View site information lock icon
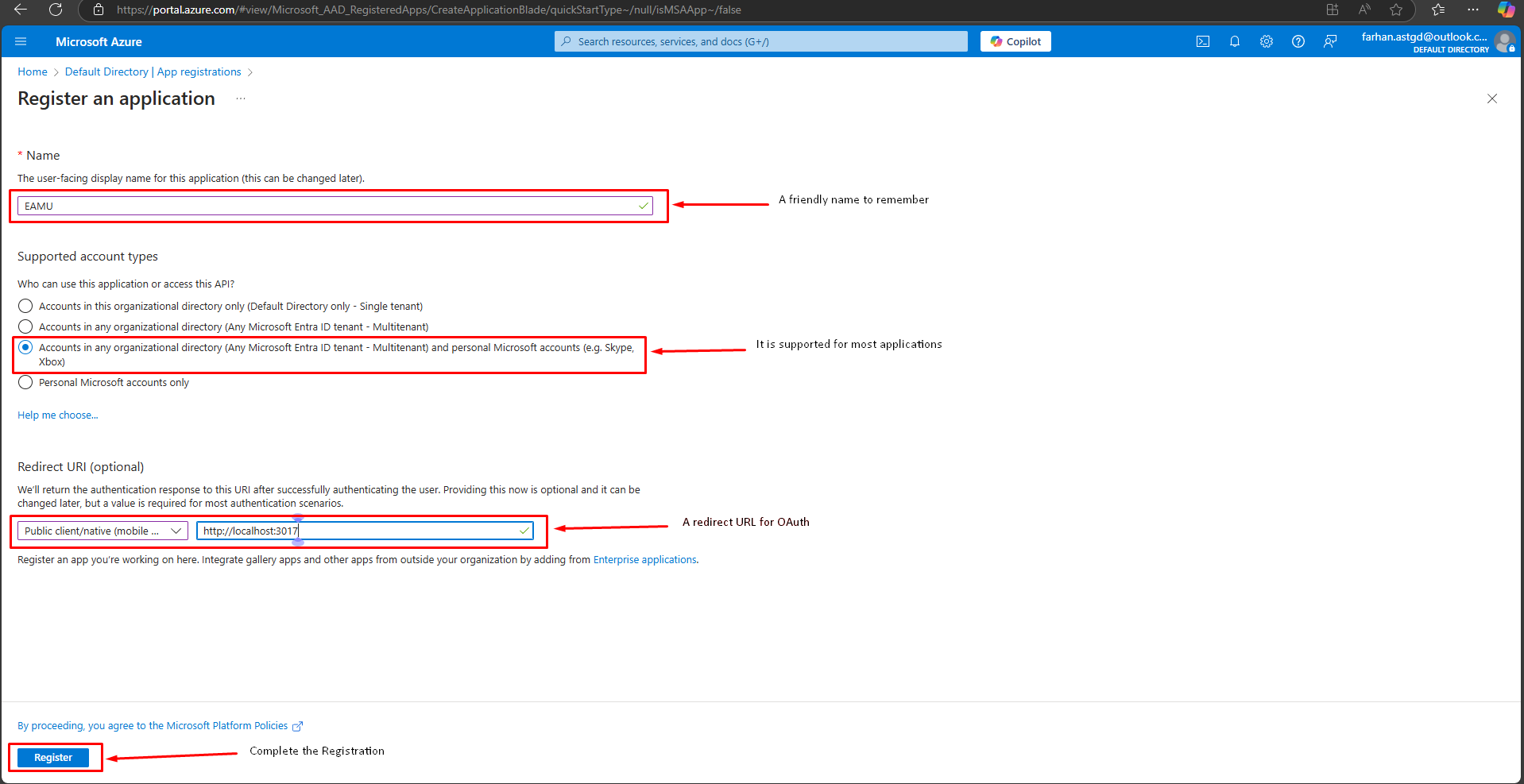Viewport: 1524px width, 784px height. [x=99, y=10]
